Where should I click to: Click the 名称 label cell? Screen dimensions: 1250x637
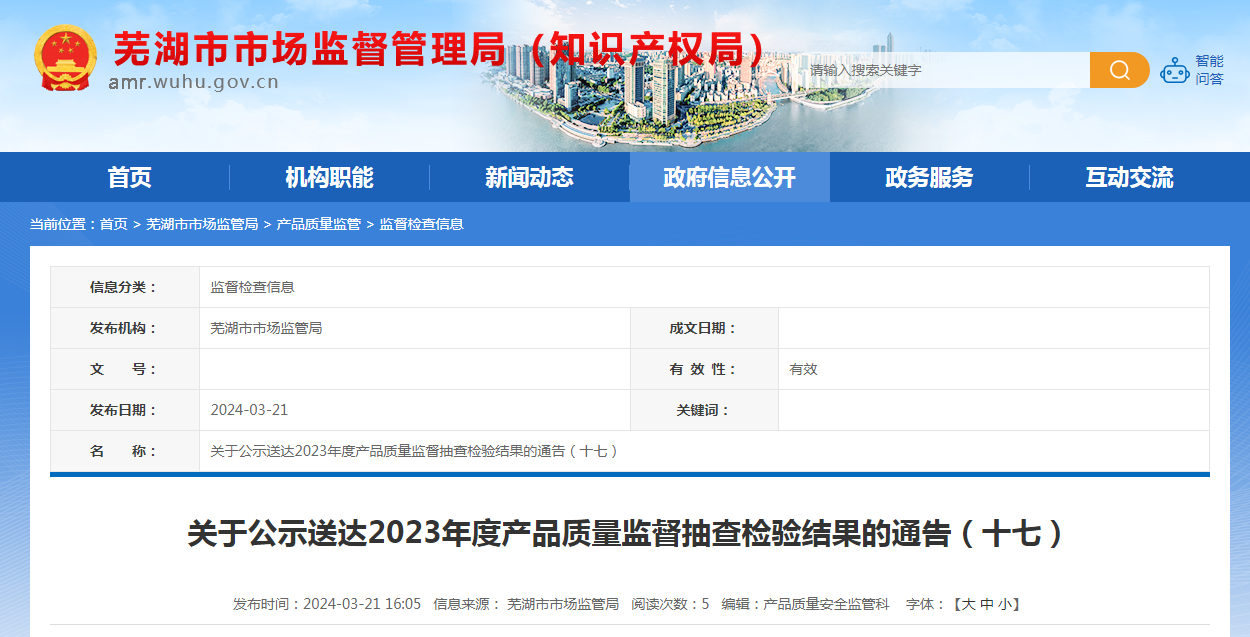pos(125,451)
